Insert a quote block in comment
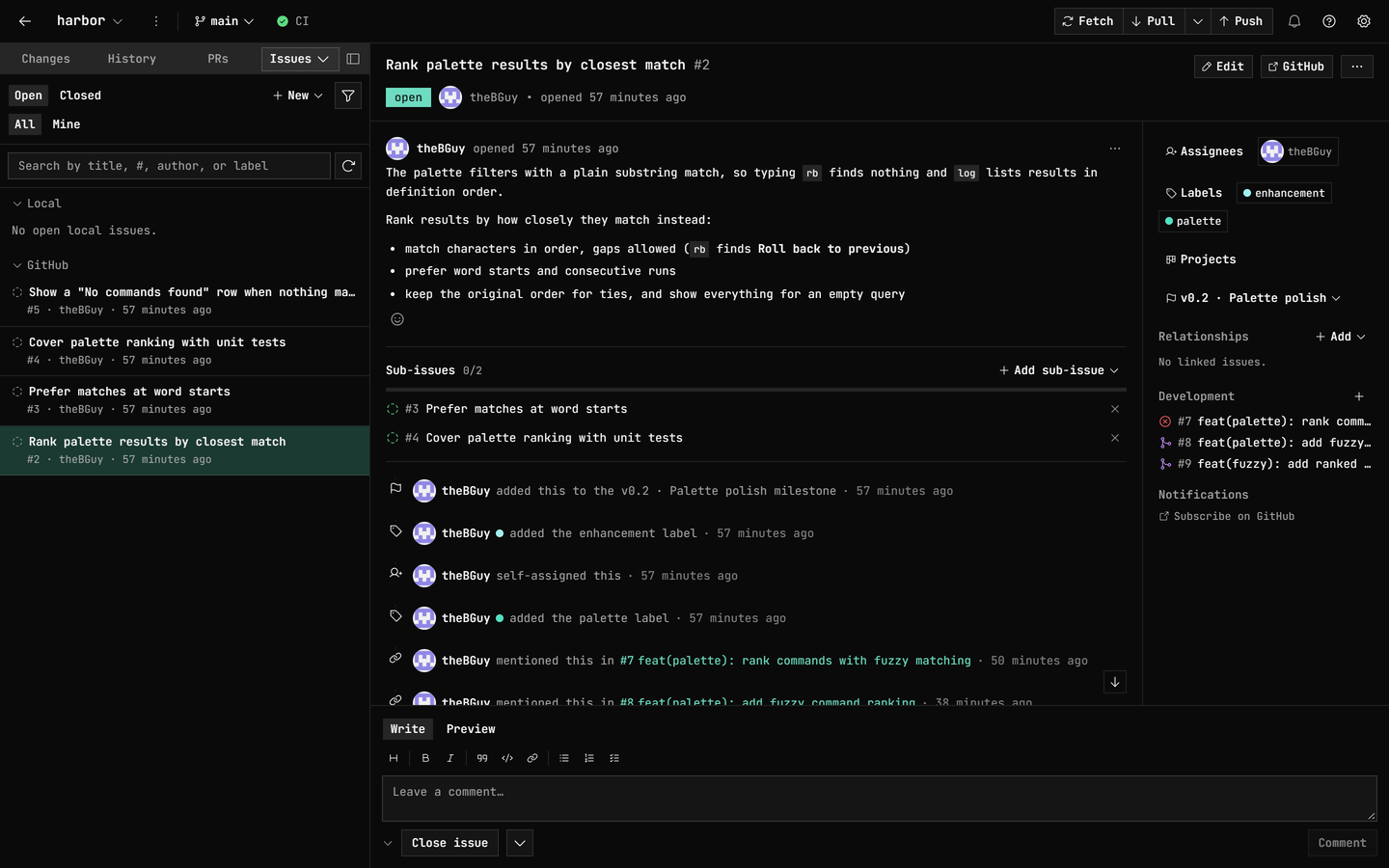 coord(482,758)
